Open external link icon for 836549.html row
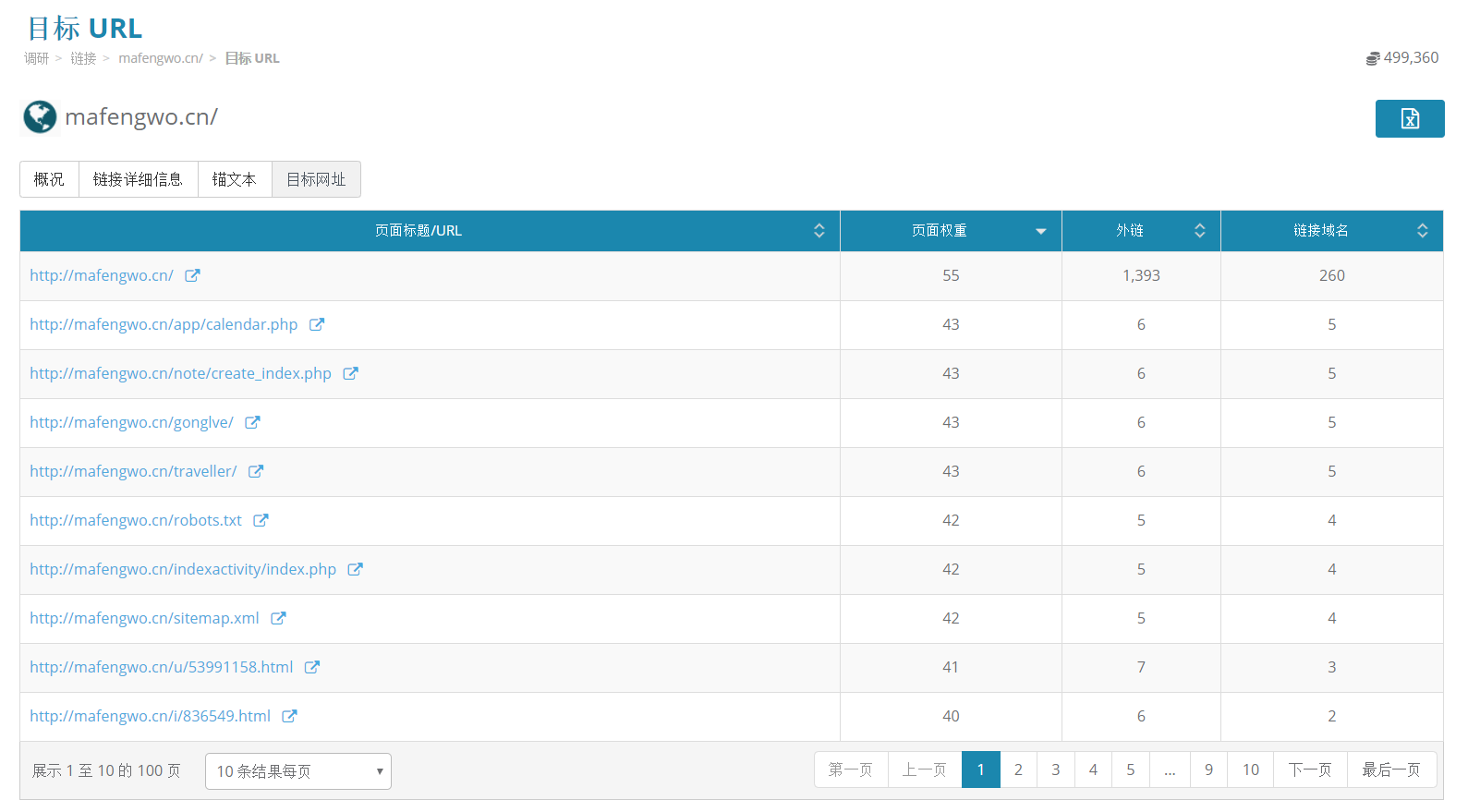Viewport: 1468px width, 812px height. [289, 716]
